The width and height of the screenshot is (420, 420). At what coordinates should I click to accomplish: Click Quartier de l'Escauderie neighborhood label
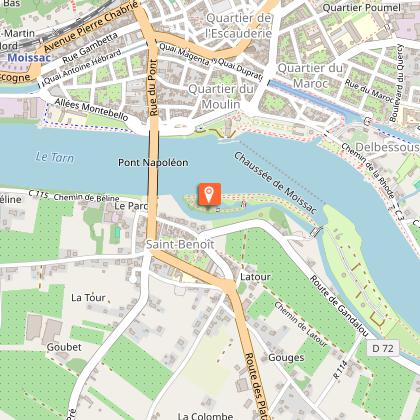[239, 26]
